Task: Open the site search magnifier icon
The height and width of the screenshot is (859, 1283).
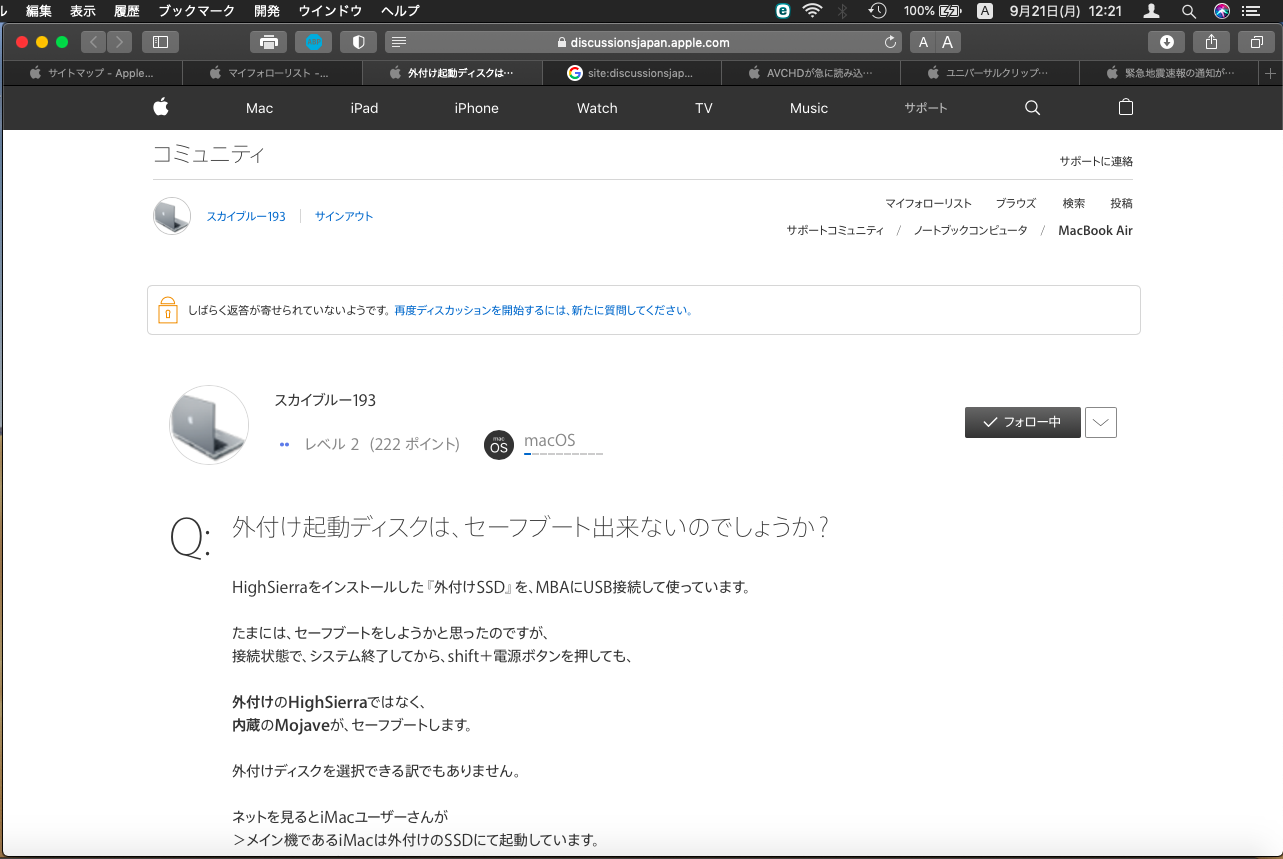Action: pos(1033,108)
